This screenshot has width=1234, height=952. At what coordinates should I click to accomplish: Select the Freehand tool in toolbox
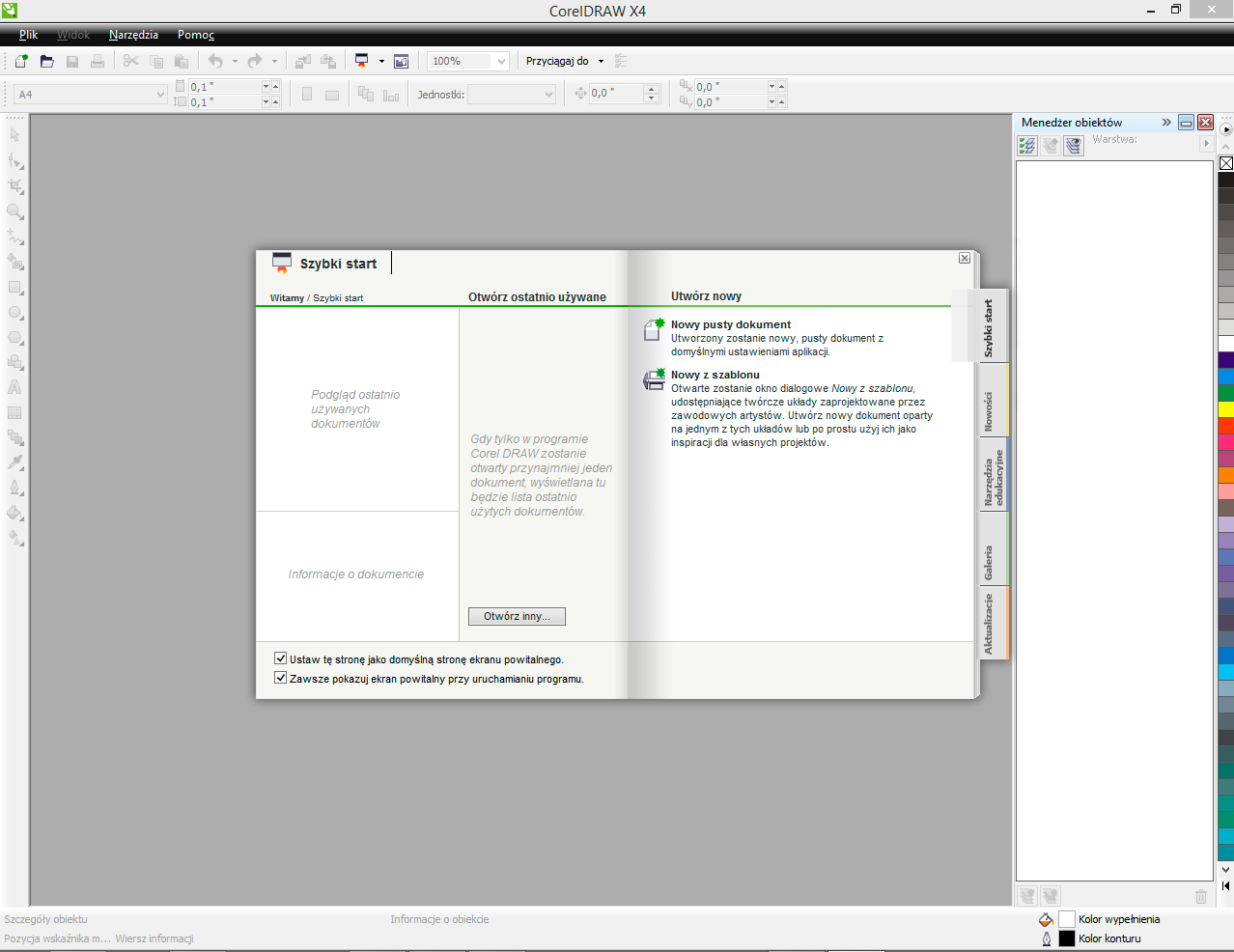pyautogui.click(x=15, y=237)
